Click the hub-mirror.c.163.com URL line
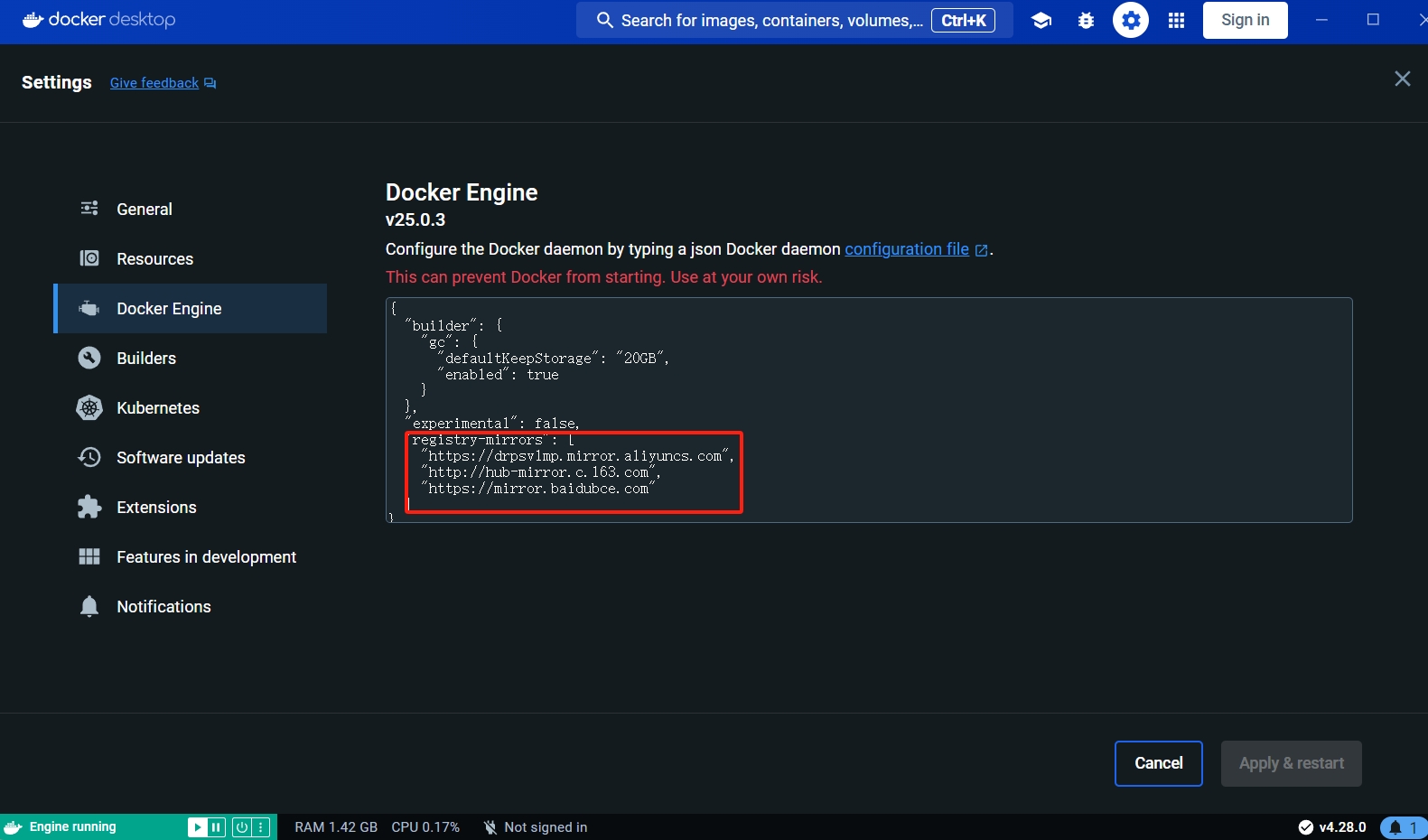The image size is (1428, 840). pyautogui.click(x=541, y=472)
